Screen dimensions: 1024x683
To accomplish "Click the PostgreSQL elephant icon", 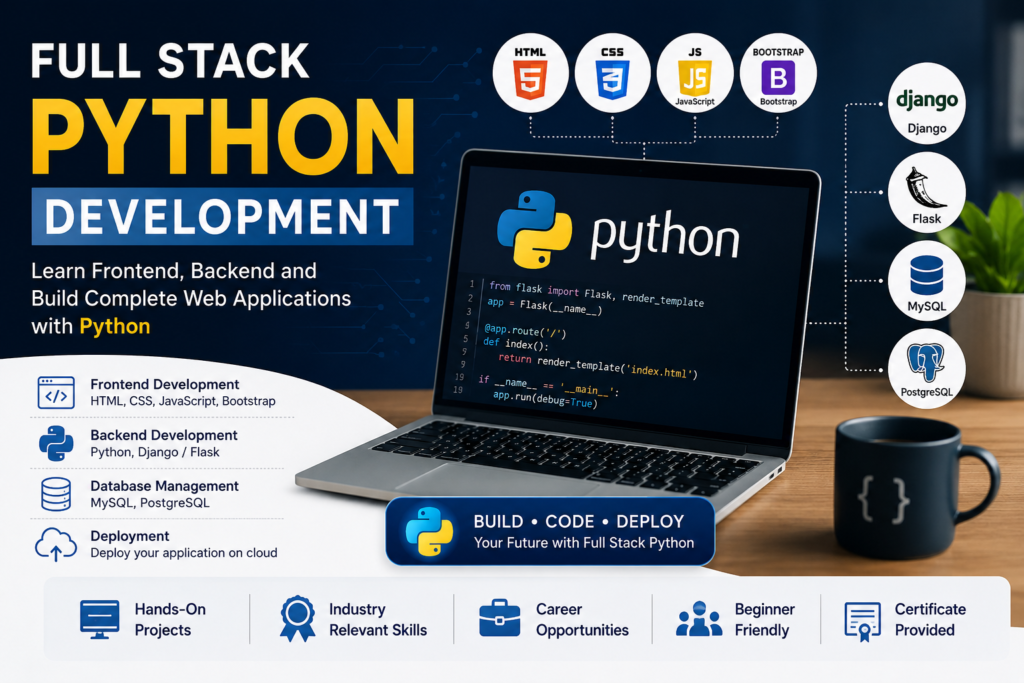I will pyautogui.click(x=926, y=362).
